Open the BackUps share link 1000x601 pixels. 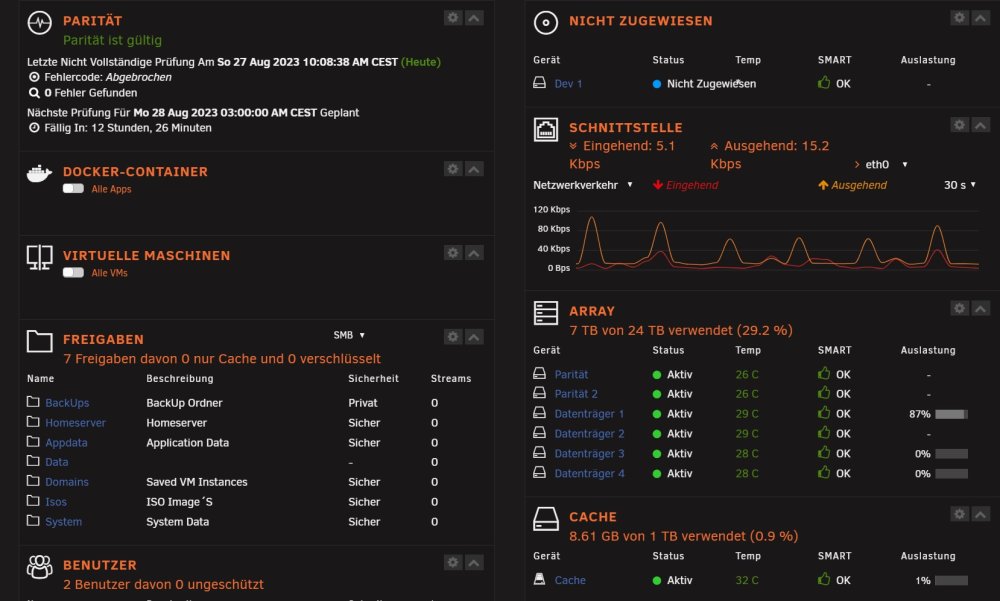(x=67, y=403)
